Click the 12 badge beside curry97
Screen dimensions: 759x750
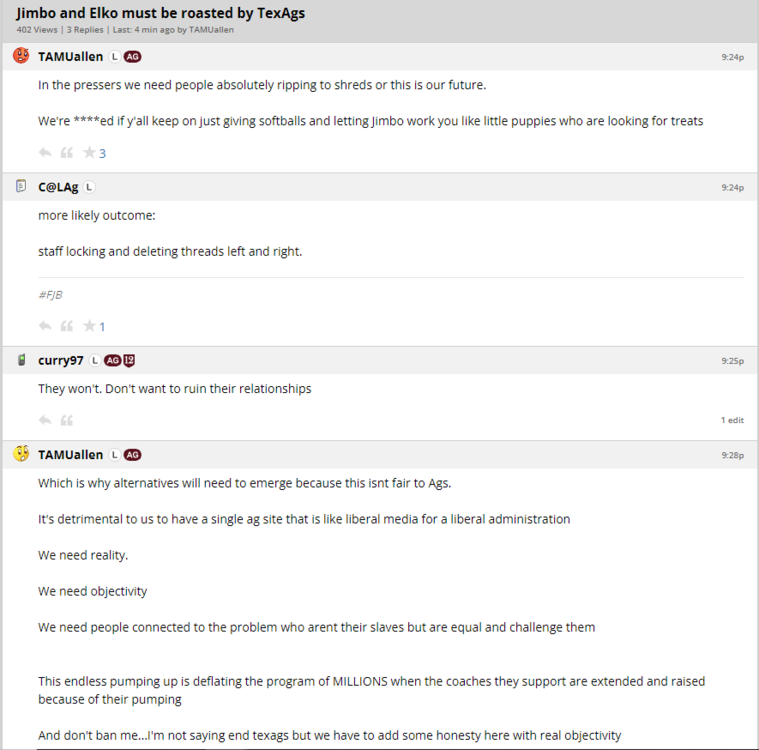[x=129, y=360]
